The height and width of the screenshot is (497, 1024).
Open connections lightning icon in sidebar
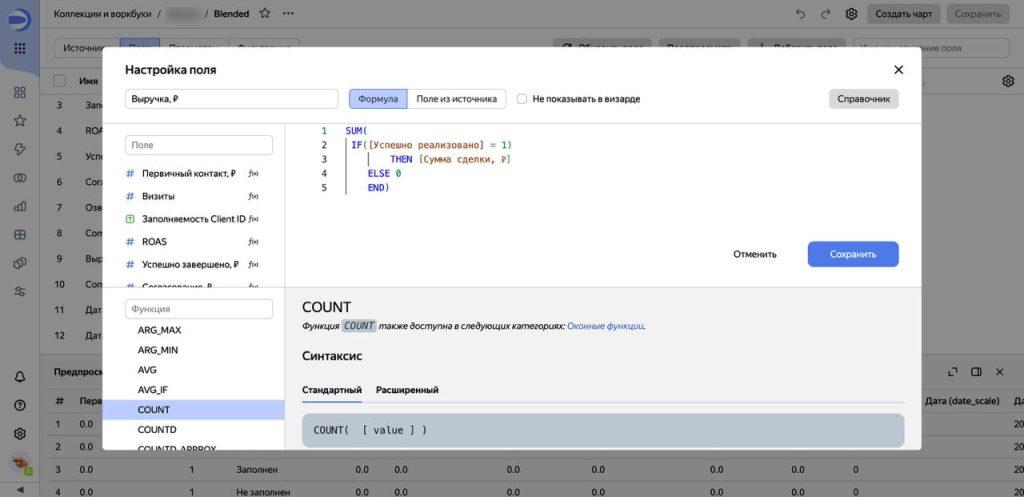[x=20, y=149]
